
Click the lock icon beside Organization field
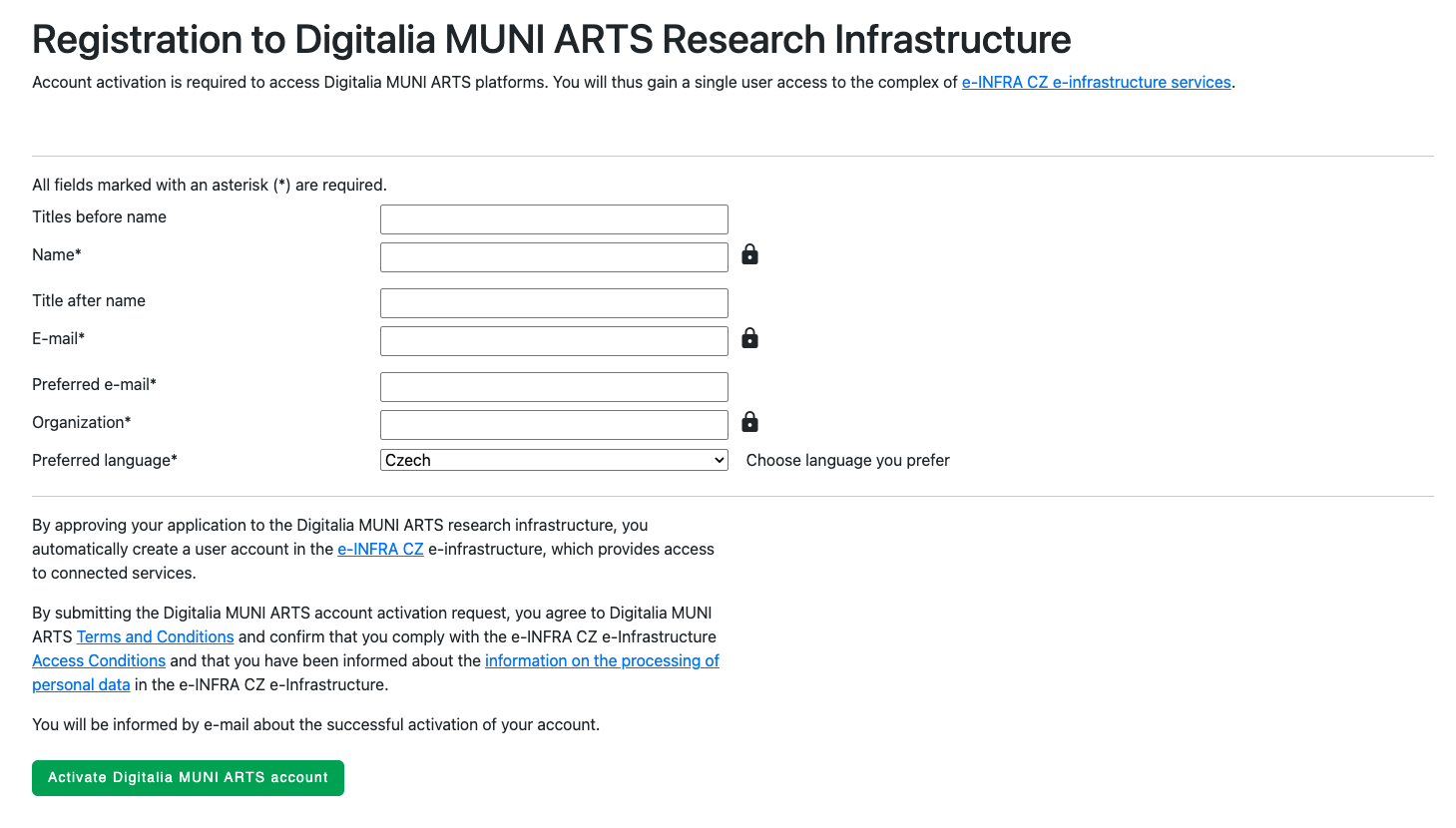tap(749, 423)
